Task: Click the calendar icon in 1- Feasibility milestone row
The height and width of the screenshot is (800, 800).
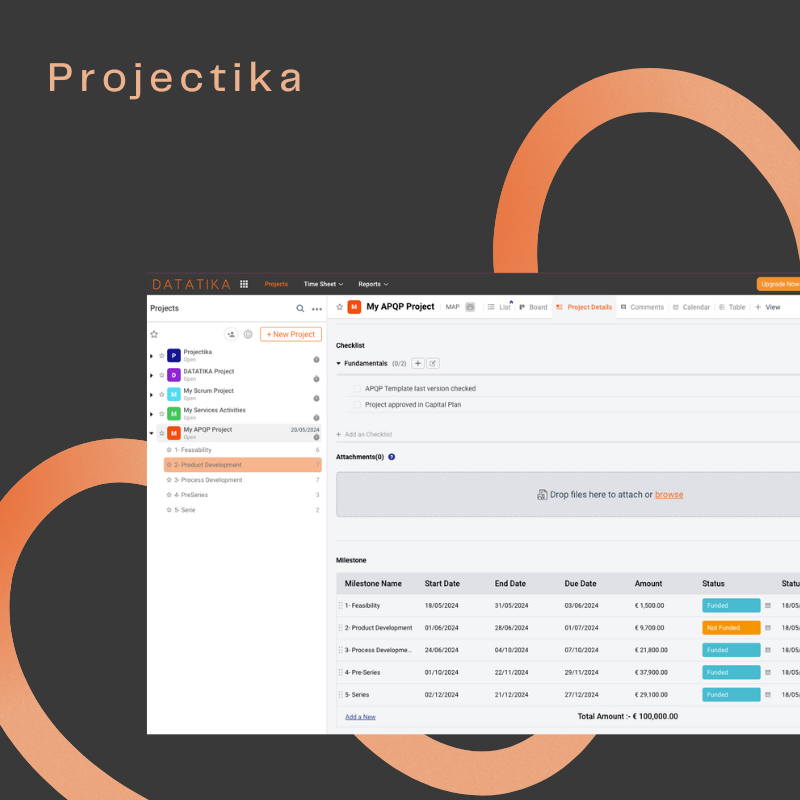Action: pos(768,606)
